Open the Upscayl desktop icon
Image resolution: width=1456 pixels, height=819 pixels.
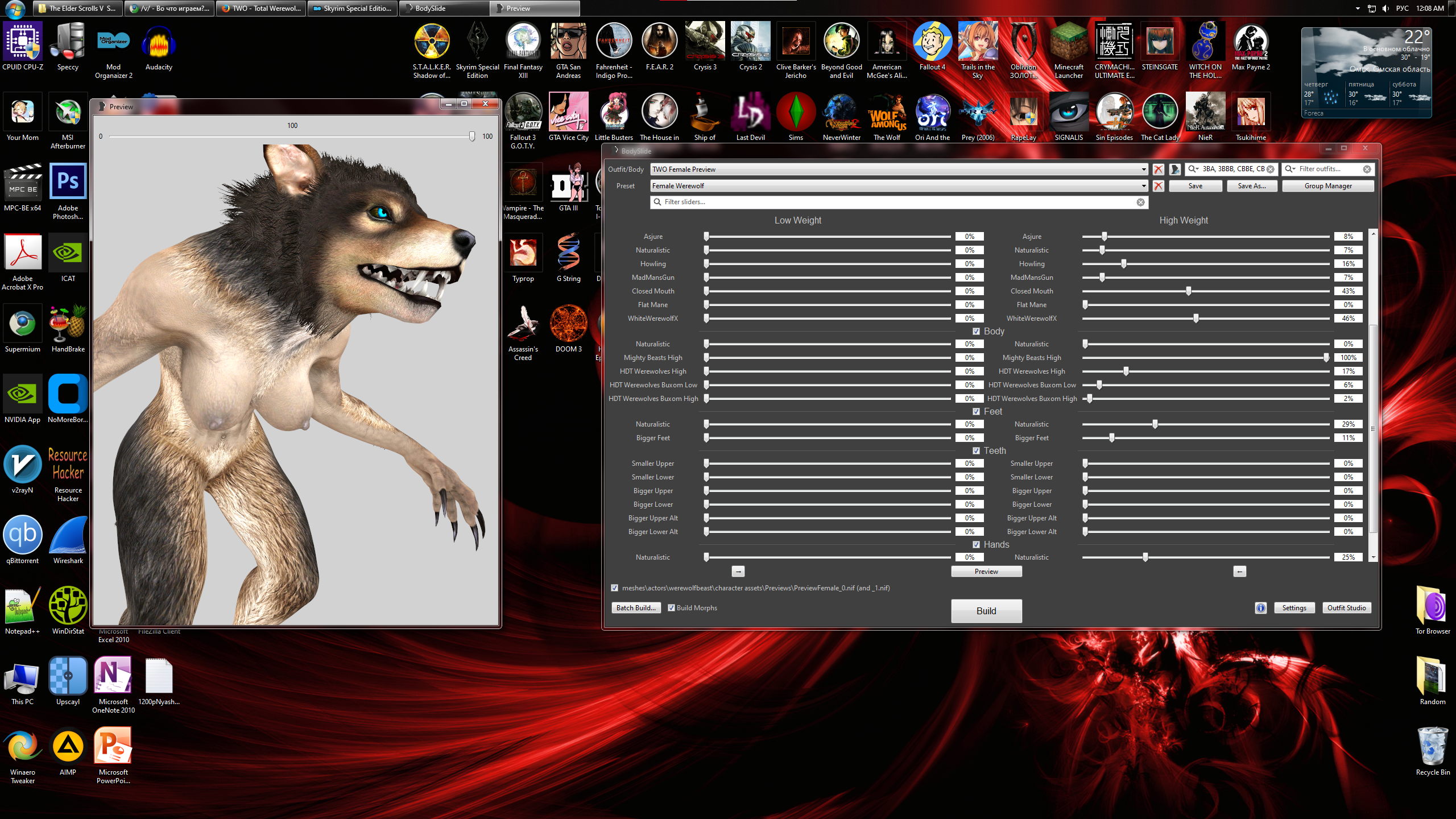point(68,681)
